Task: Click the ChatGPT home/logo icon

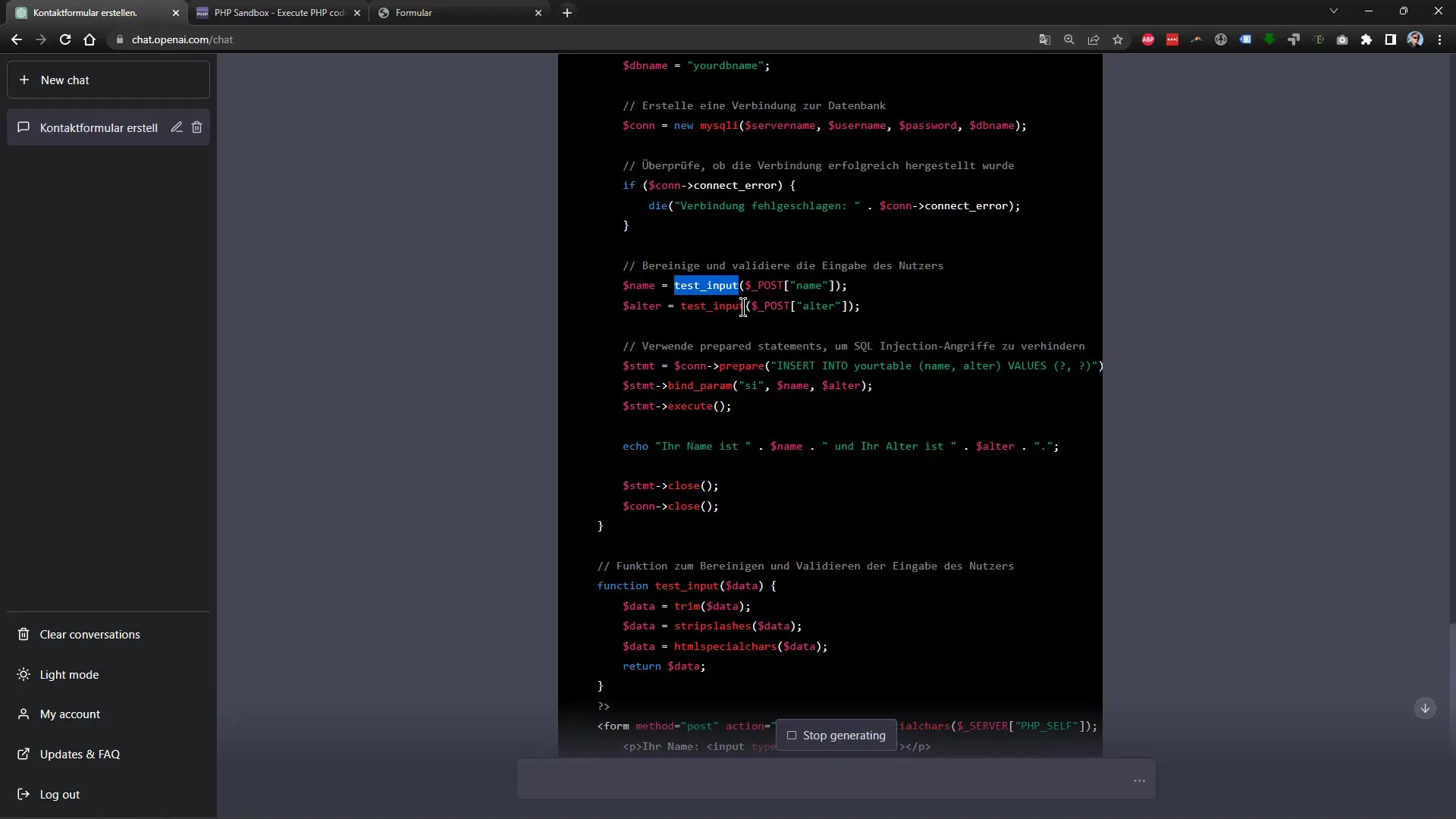Action: [17, 12]
